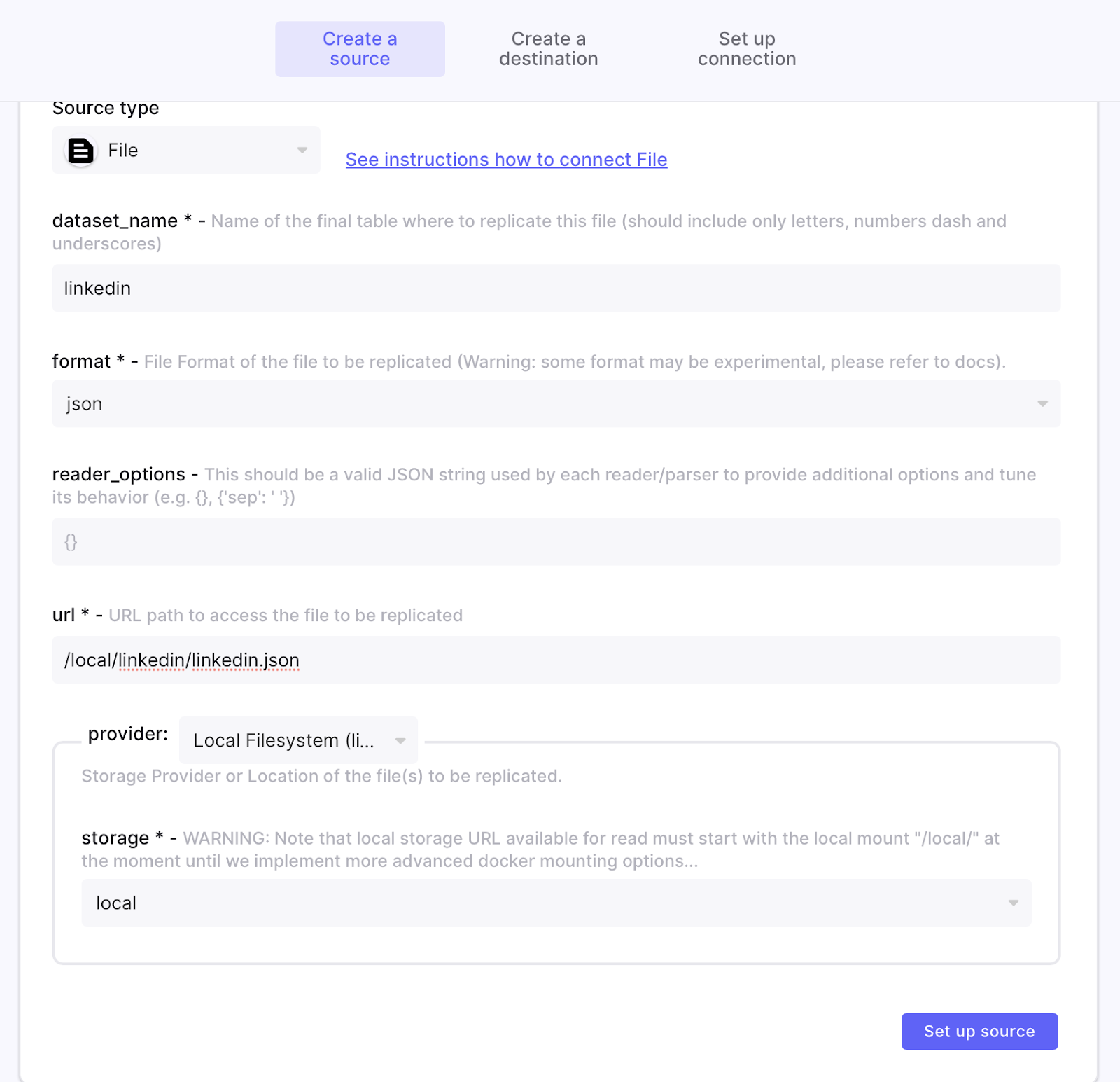The height and width of the screenshot is (1082, 1120).
Task: Click the url field with /local/linkedin/linkedin.json
Action: point(556,660)
